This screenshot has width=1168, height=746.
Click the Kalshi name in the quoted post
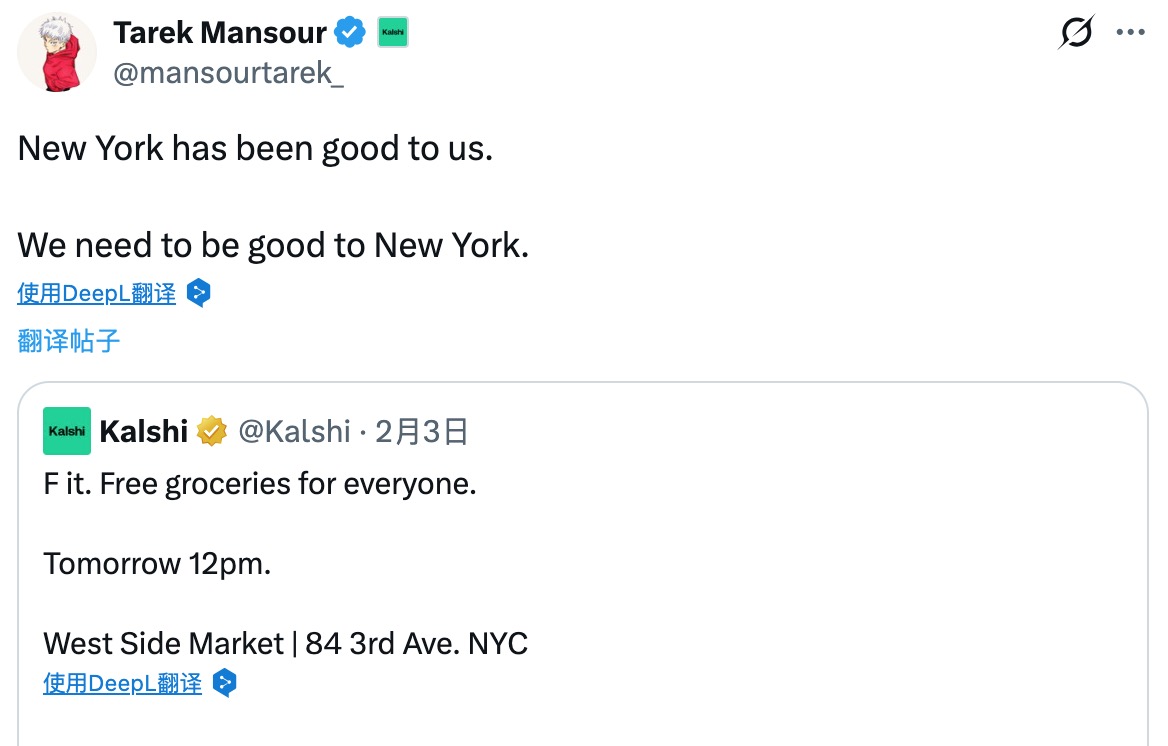click(x=144, y=431)
